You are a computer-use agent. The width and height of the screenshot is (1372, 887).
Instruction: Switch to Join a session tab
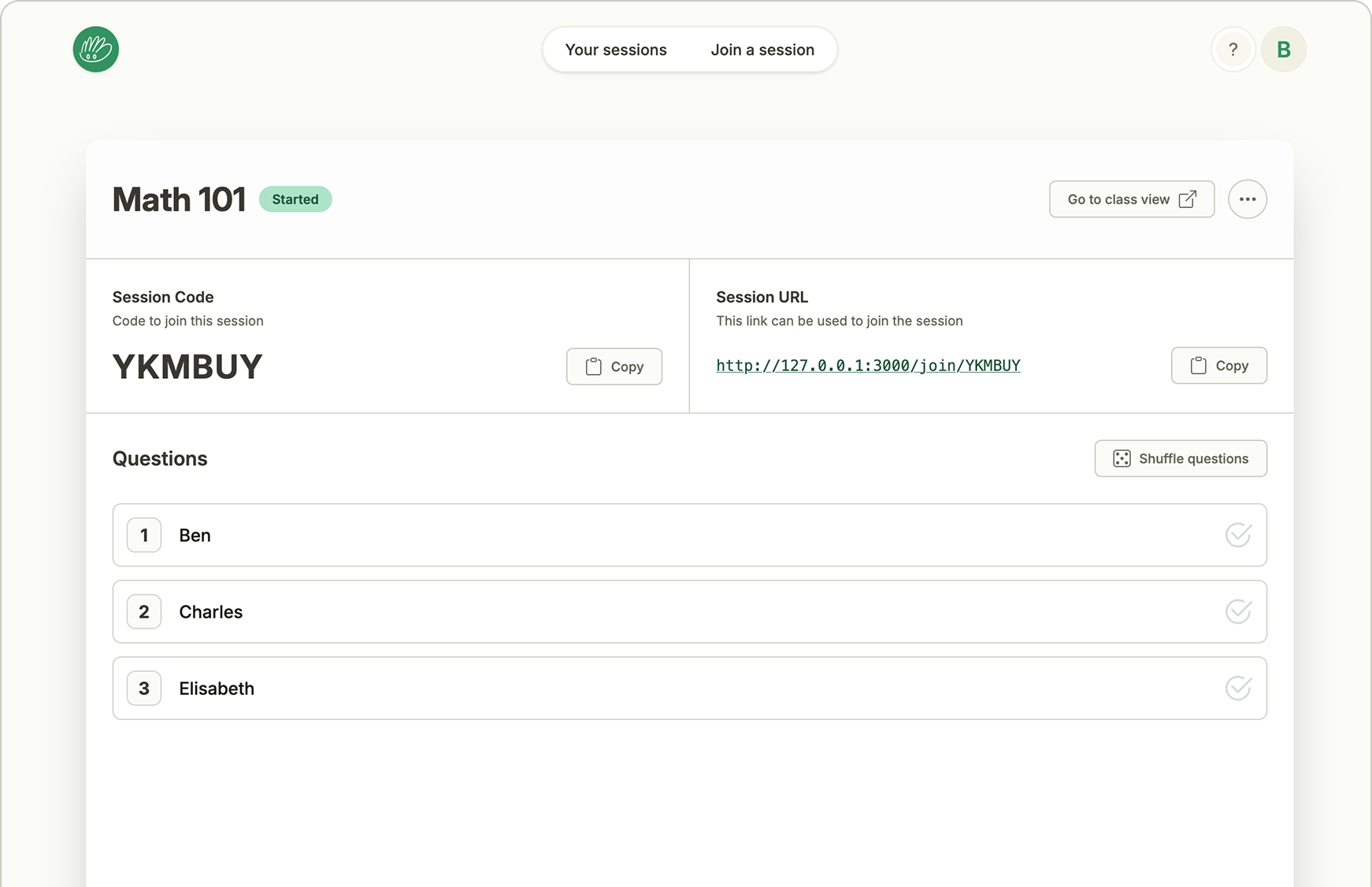pyautogui.click(x=762, y=50)
